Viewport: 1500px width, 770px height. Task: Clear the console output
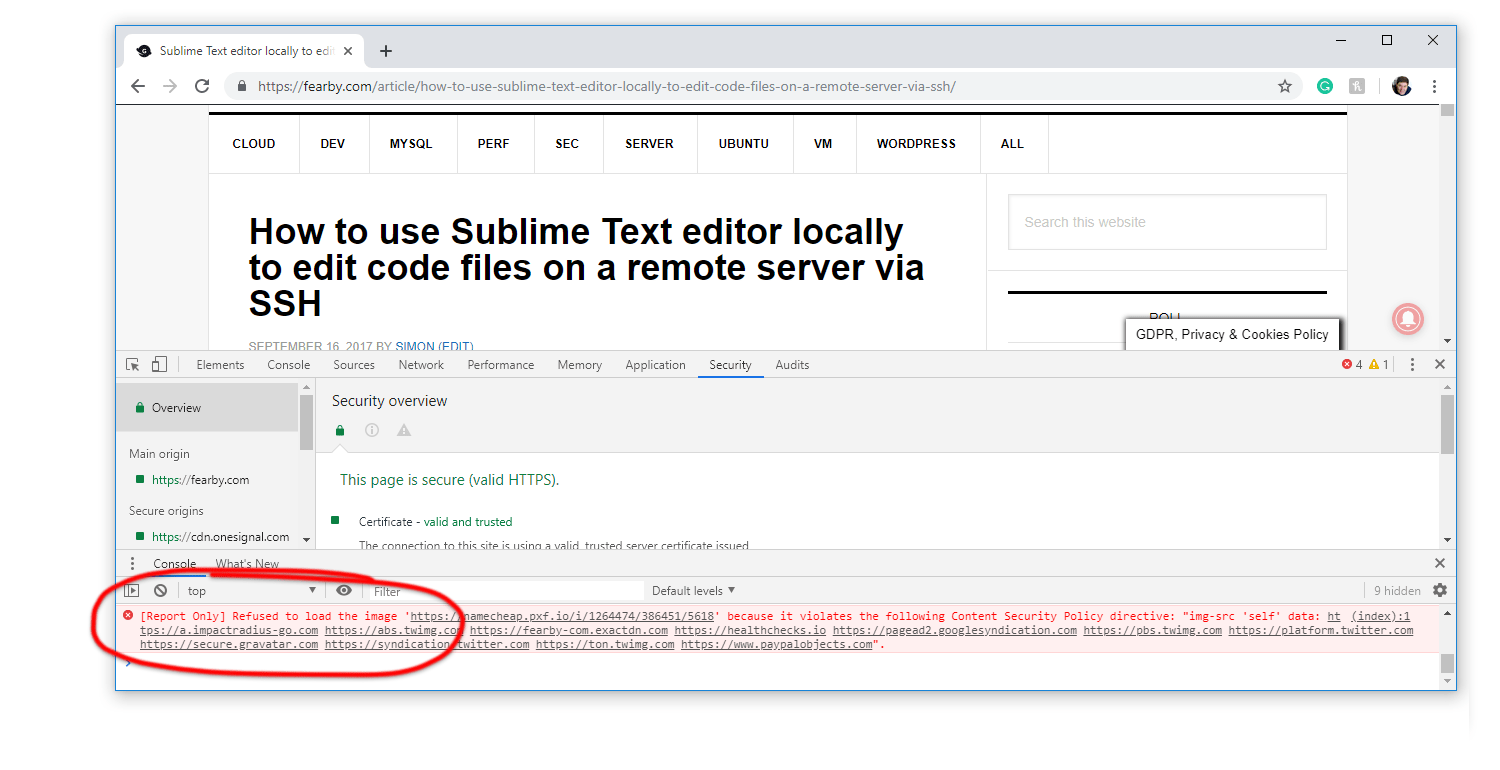(x=160, y=591)
